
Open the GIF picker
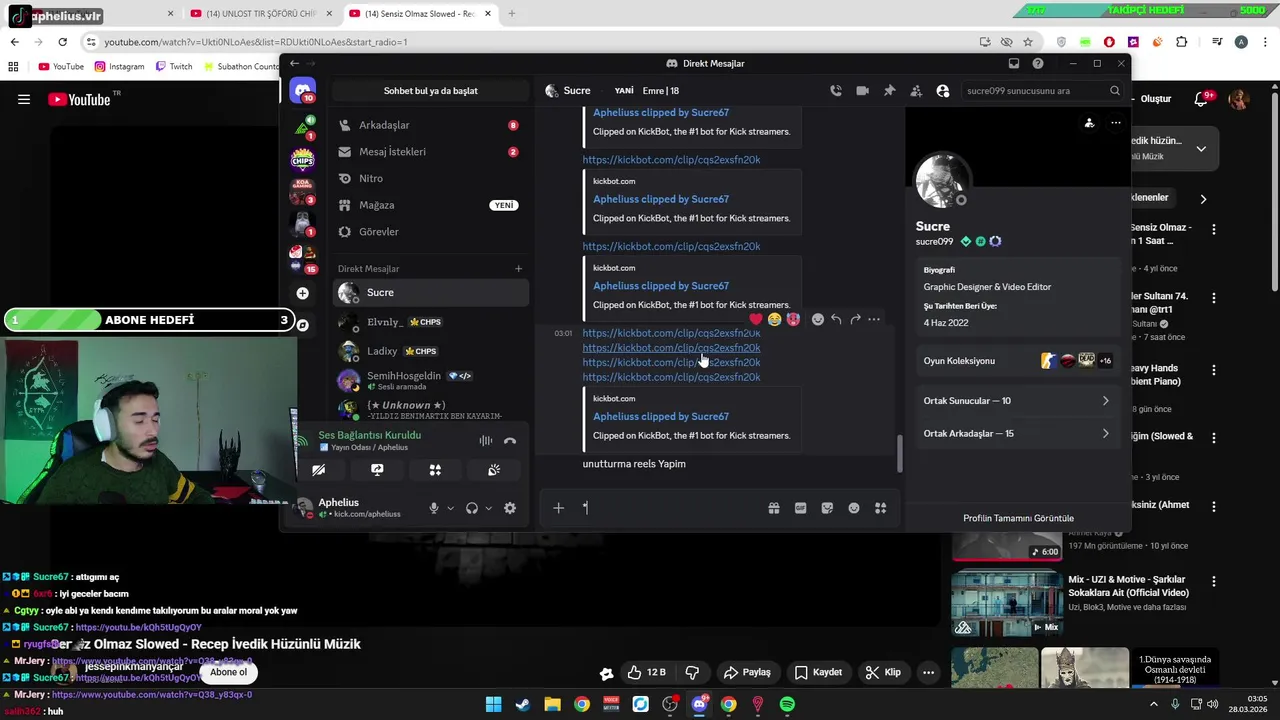(x=800, y=509)
